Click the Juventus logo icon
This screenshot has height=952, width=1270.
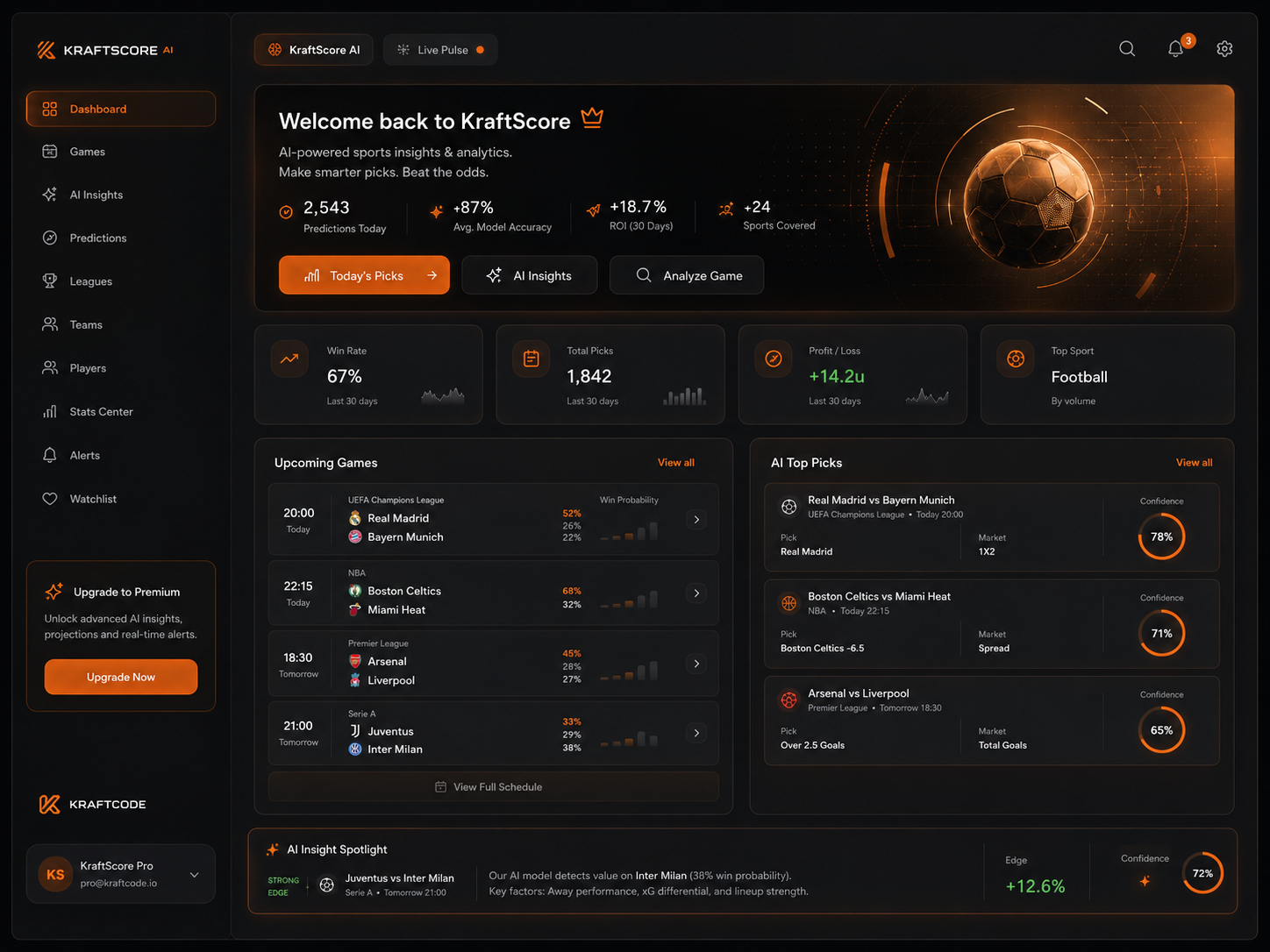pyautogui.click(x=355, y=731)
